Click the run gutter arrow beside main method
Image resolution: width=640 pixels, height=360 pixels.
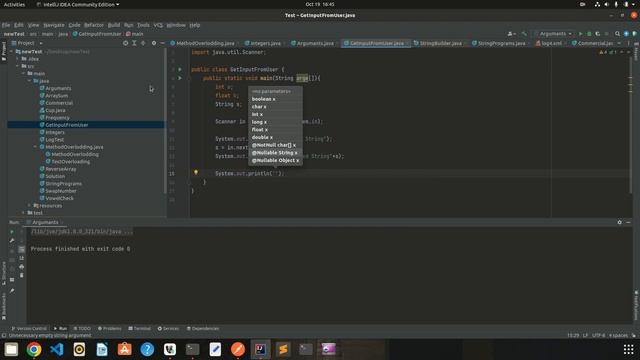pos(180,78)
